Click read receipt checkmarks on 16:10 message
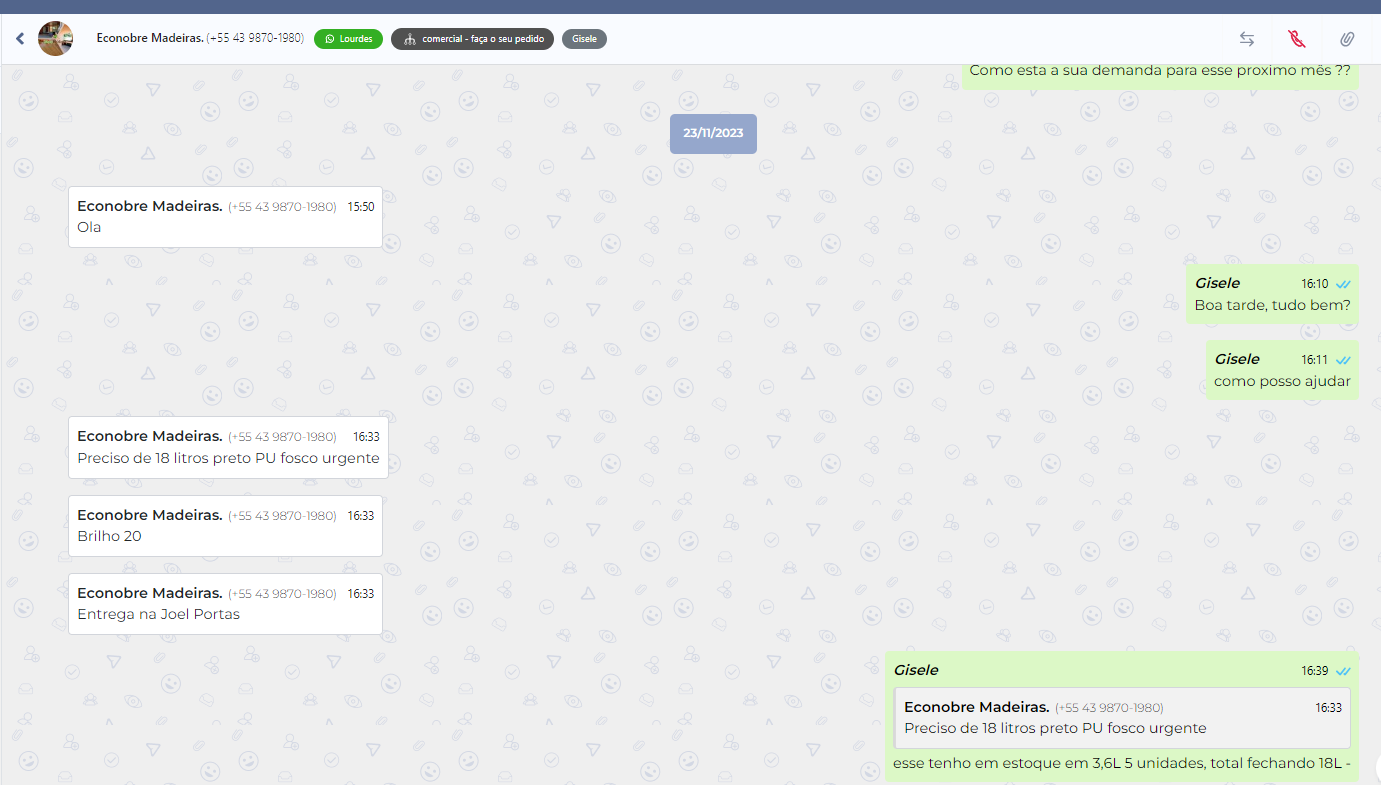The height and width of the screenshot is (785, 1381). point(1343,284)
